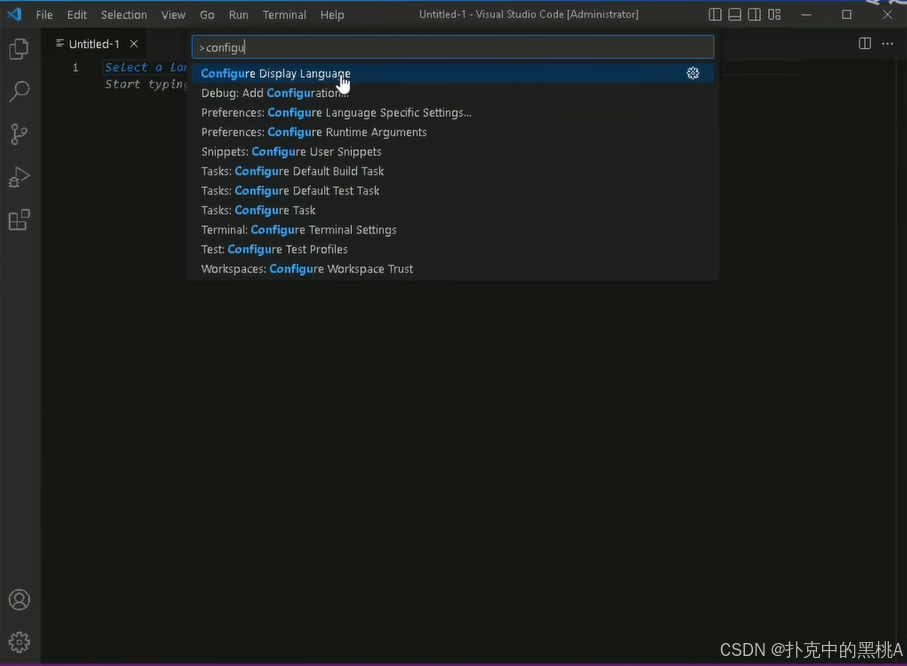This screenshot has height=666, width=907.
Task: Open the Search view in activity bar
Action: [x=19, y=91]
